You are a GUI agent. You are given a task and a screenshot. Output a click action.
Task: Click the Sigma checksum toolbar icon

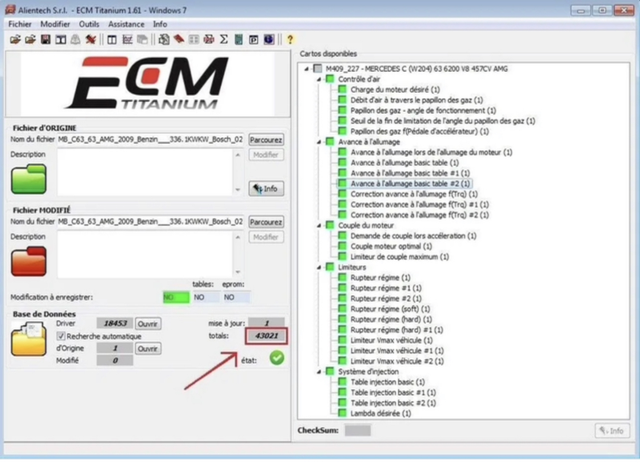[x=224, y=39]
